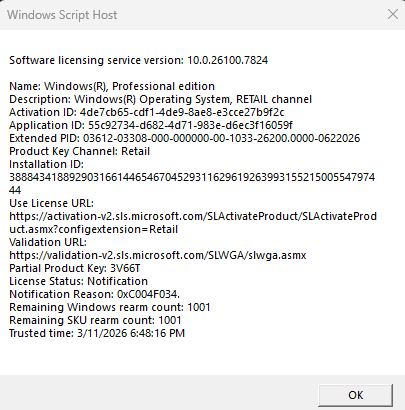The height and width of the screenshot is (410, 405).
Task: Click the Extended PID line
Action: [185, 138]
